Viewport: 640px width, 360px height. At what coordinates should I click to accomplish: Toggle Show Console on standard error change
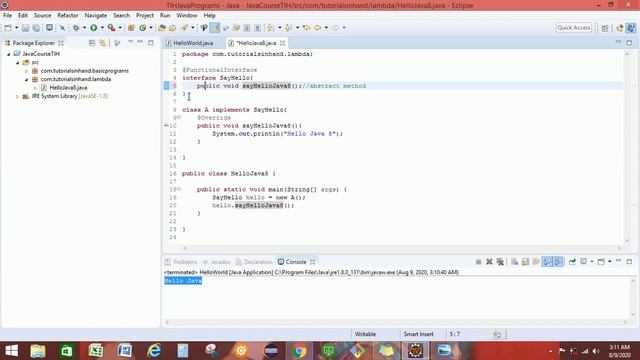coord(558,262)
